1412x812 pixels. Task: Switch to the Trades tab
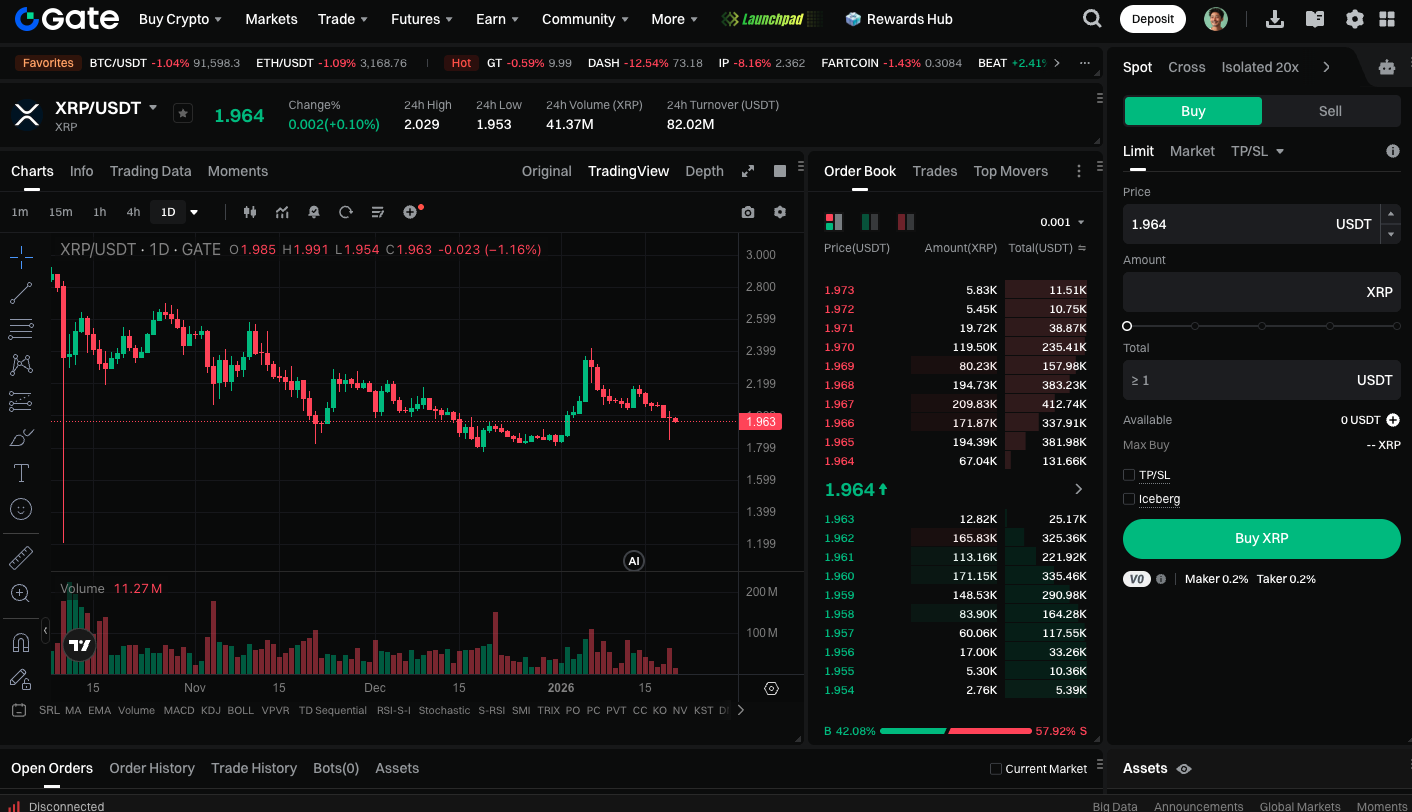(x=934, y=171)
